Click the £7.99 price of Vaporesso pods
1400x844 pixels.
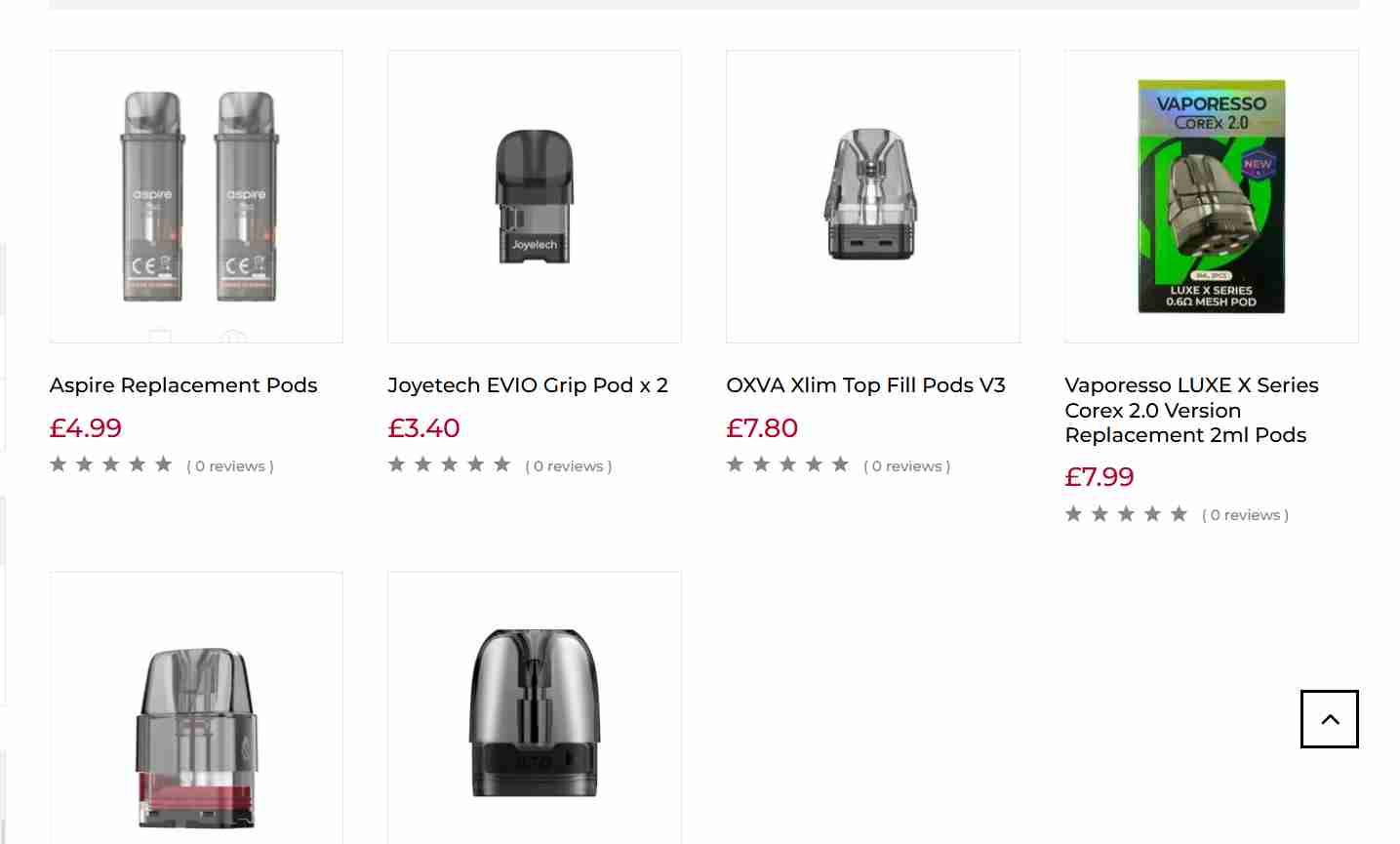pos(1100,477)
